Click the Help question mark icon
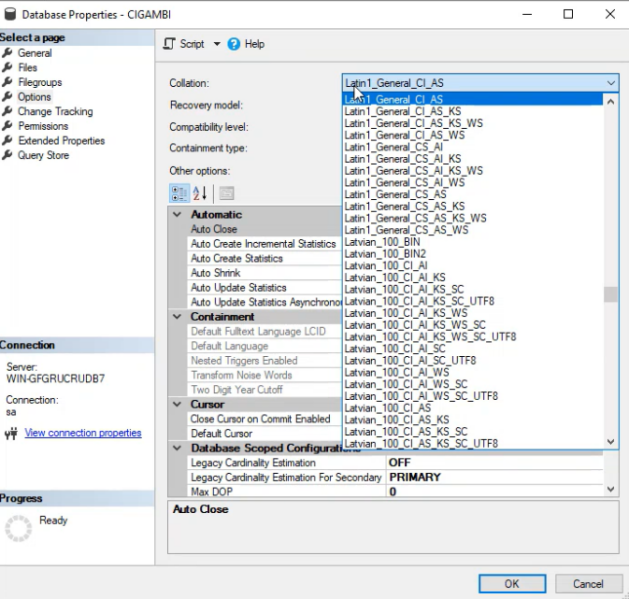Viewport: 629px width, 599px height. pos(233,44)
